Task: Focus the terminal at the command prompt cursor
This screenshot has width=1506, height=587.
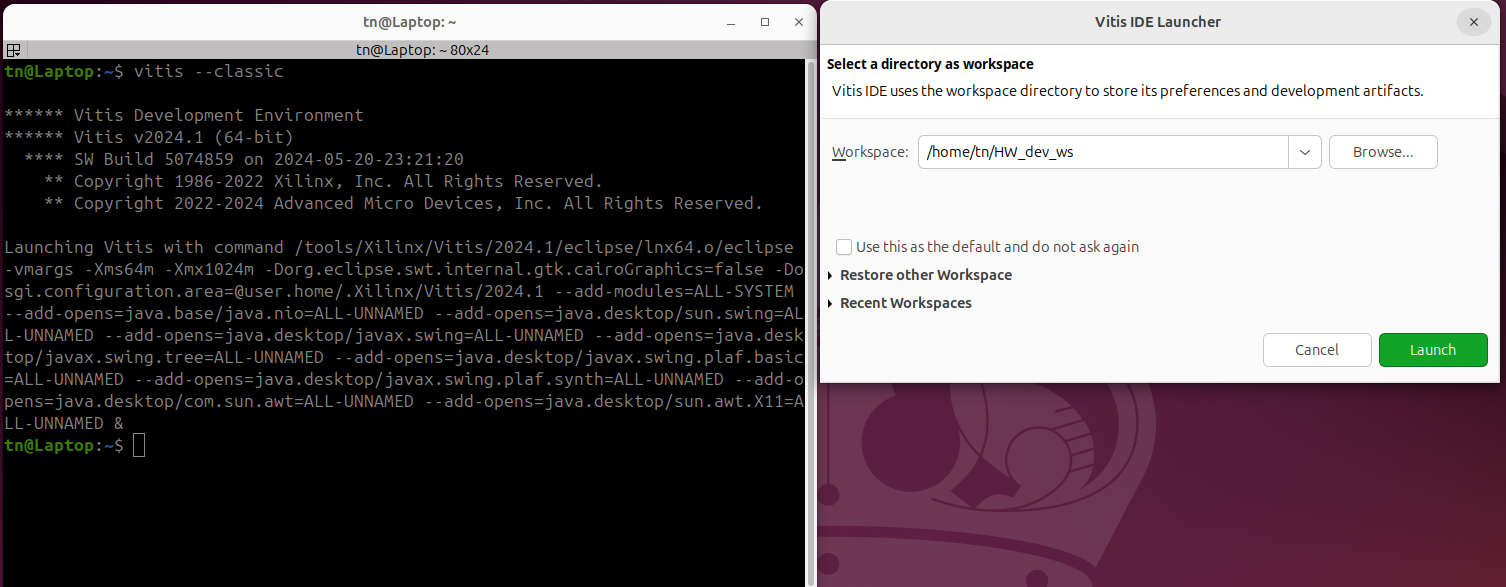Action: point(139,446)
